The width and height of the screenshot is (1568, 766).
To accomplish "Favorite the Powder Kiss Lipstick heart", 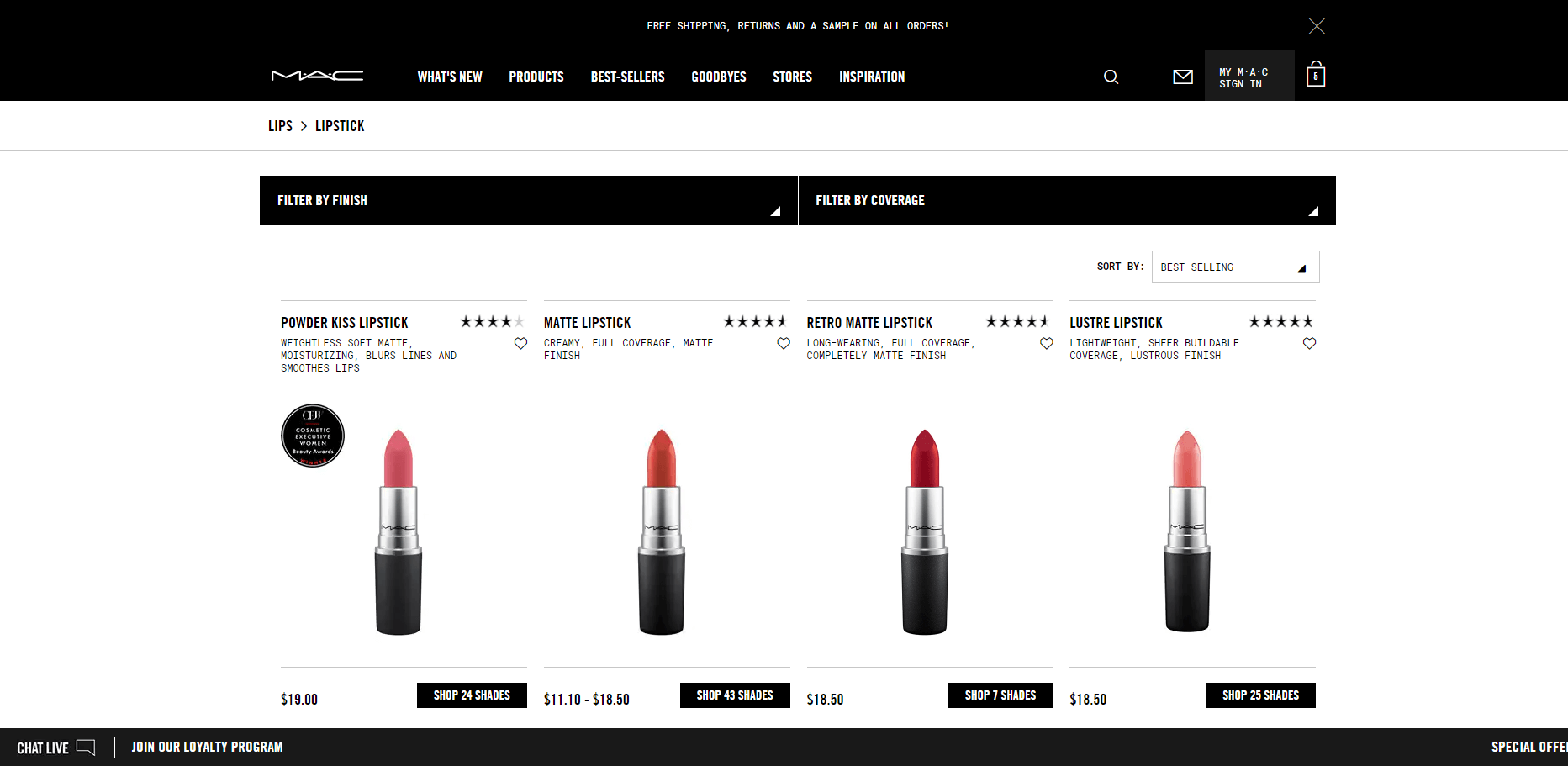I will (520, 343).
